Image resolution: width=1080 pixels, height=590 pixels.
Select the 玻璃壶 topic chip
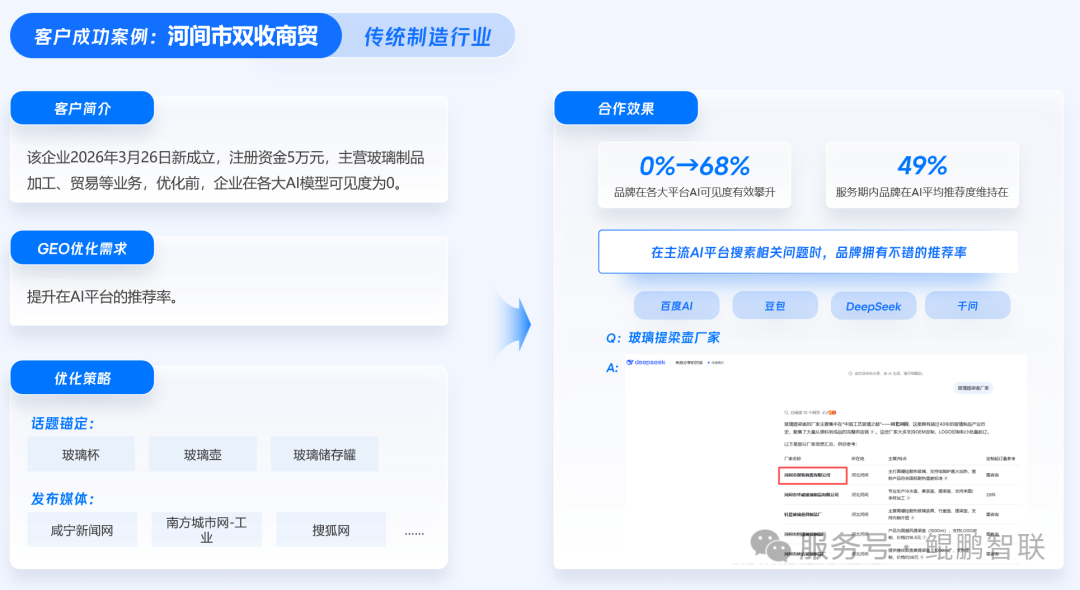click(x=202, y=454)
